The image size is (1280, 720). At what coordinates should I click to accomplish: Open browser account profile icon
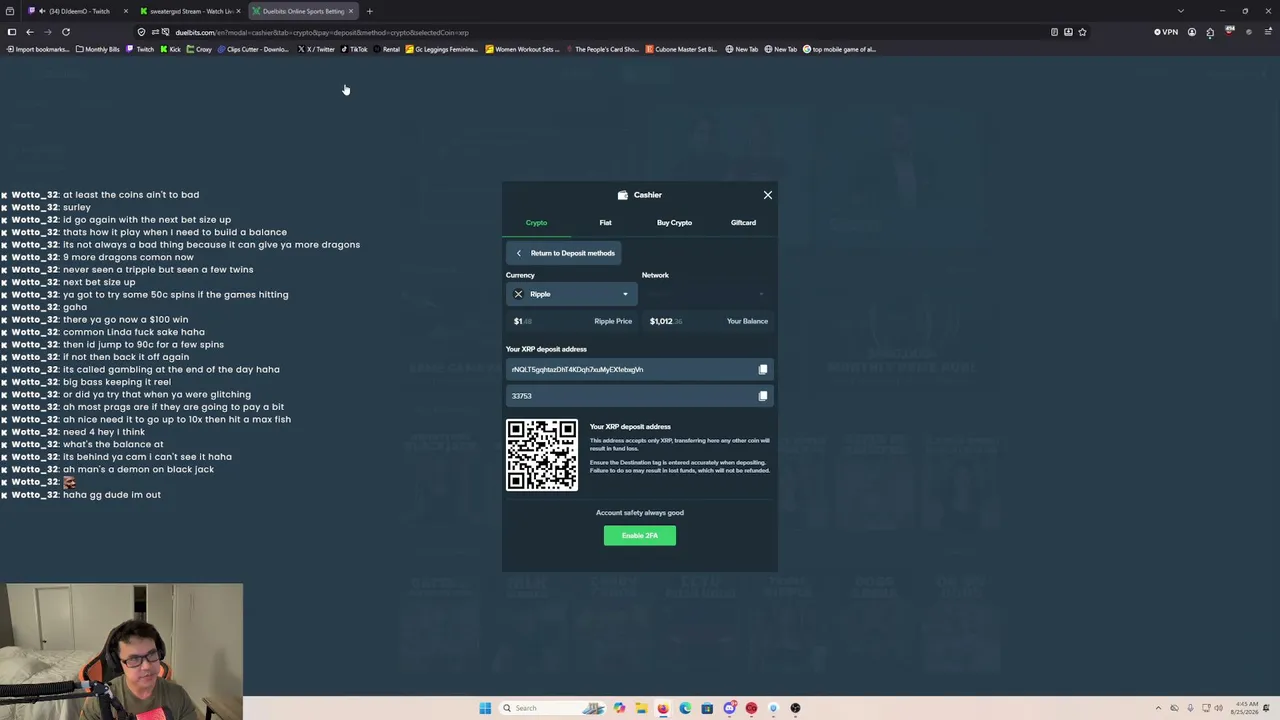(x=1192, y=32)
